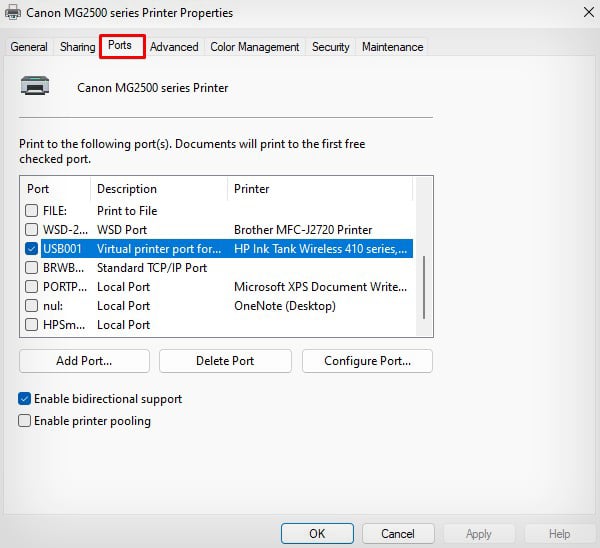Viewport: 600px width, 548px height.
Task: Click the Delete Port button
Action: (x=225, y=361)
